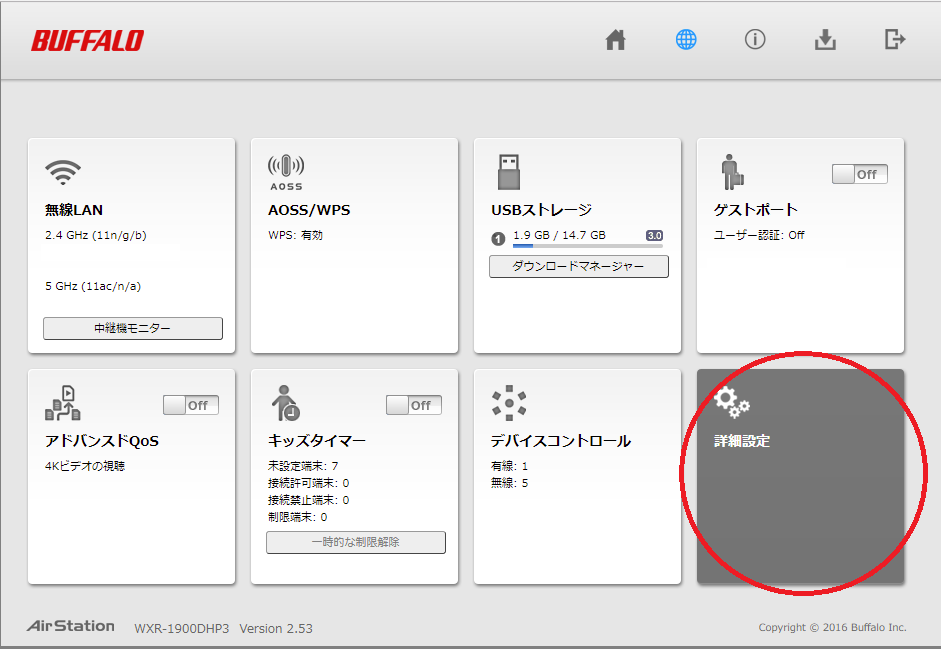
Task: Click the USB 3.0 badge
Action: click(x=654, y=235)
